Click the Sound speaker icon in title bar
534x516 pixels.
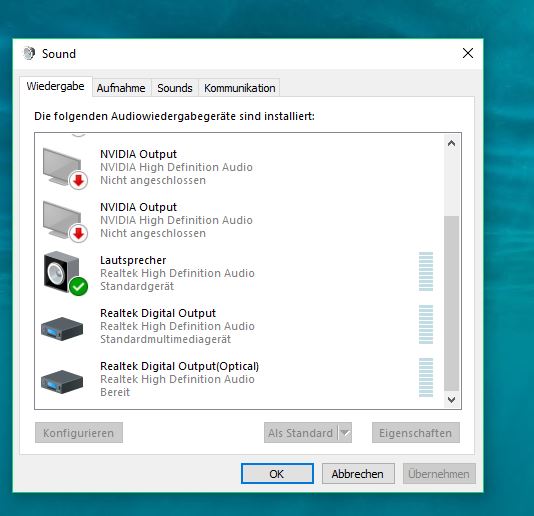pos(29,53)
